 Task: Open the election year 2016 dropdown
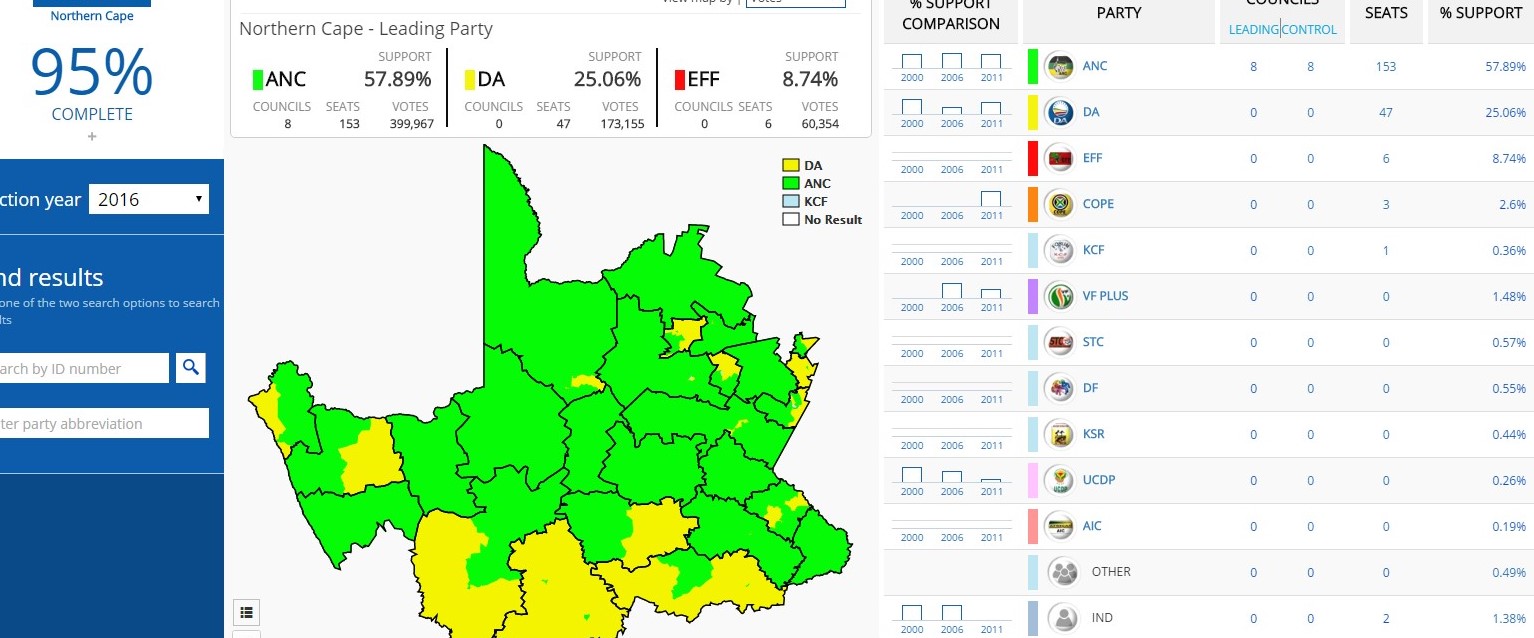148,198
